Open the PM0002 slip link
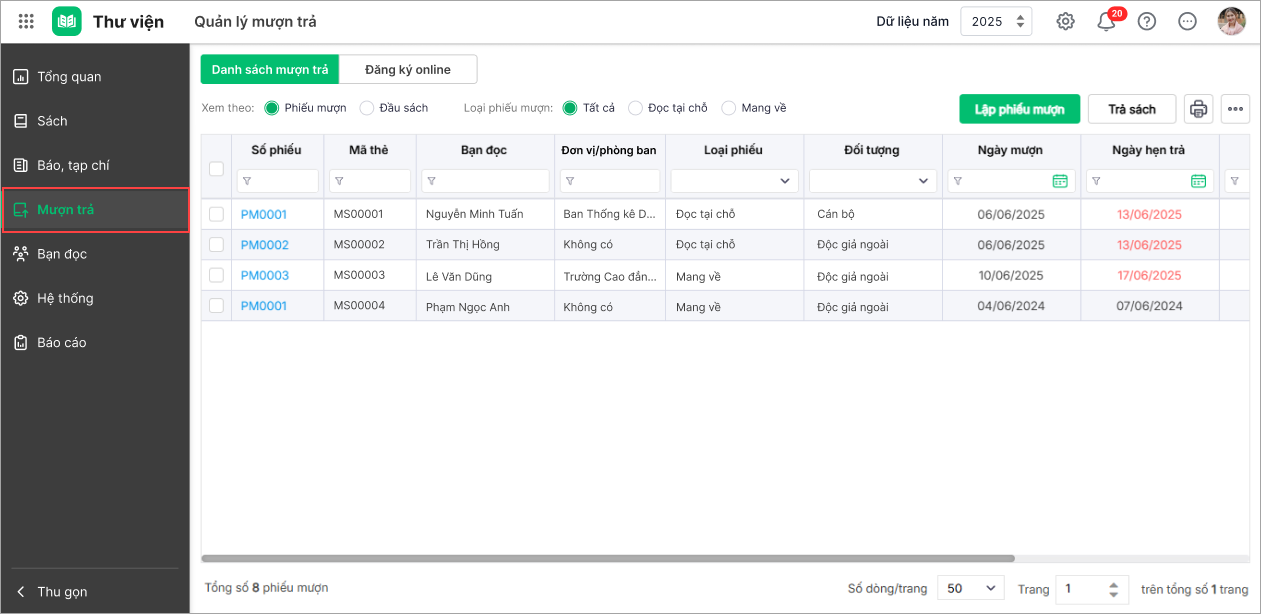Screen dimensions: 1261x614 tap(265, 245)
